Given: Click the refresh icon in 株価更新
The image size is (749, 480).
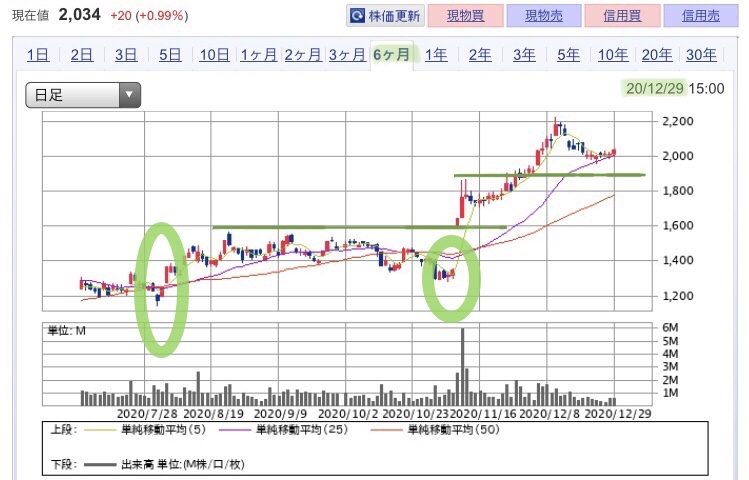Looking at the screenshot, I should click(357, 16).
